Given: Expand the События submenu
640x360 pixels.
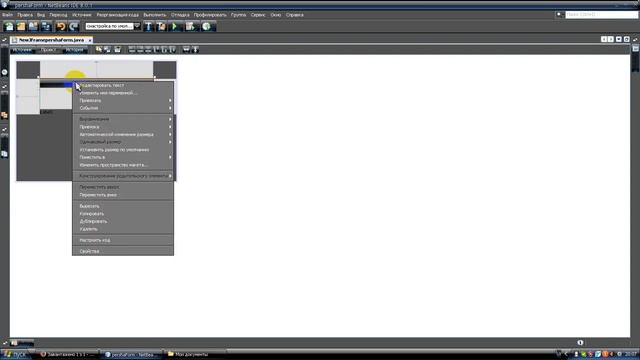Looking at the screenshot, I should pos(123,108).
